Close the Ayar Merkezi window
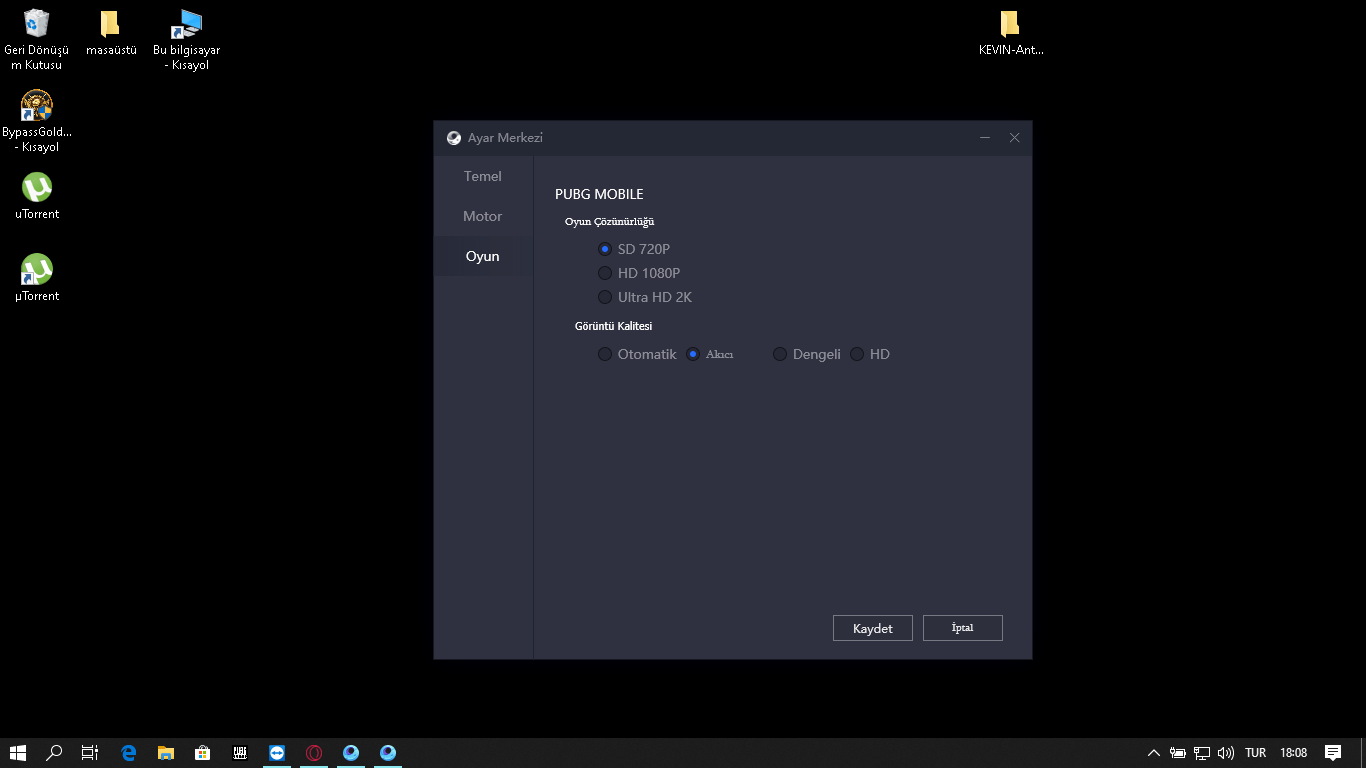The height and width of the screenshot is (768, 1366). 1015,138
